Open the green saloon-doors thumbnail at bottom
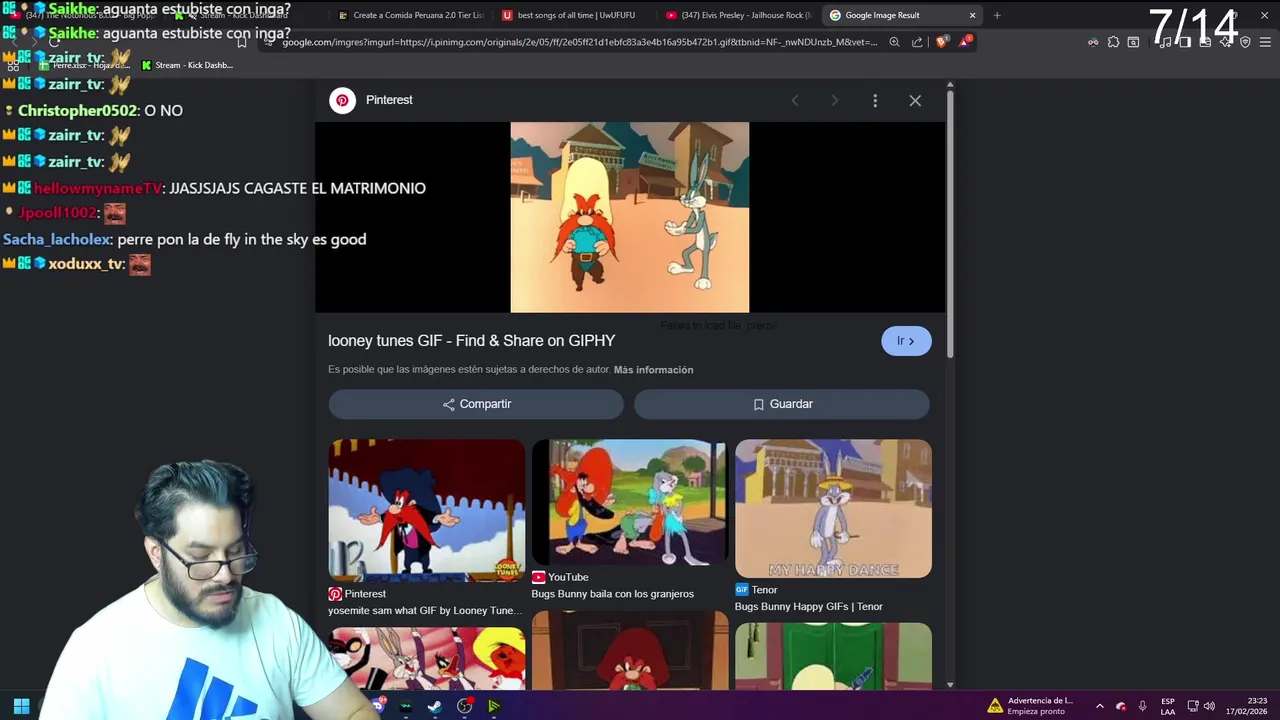The width and height of the screenshot is (1280, 720). pos(833,656)
